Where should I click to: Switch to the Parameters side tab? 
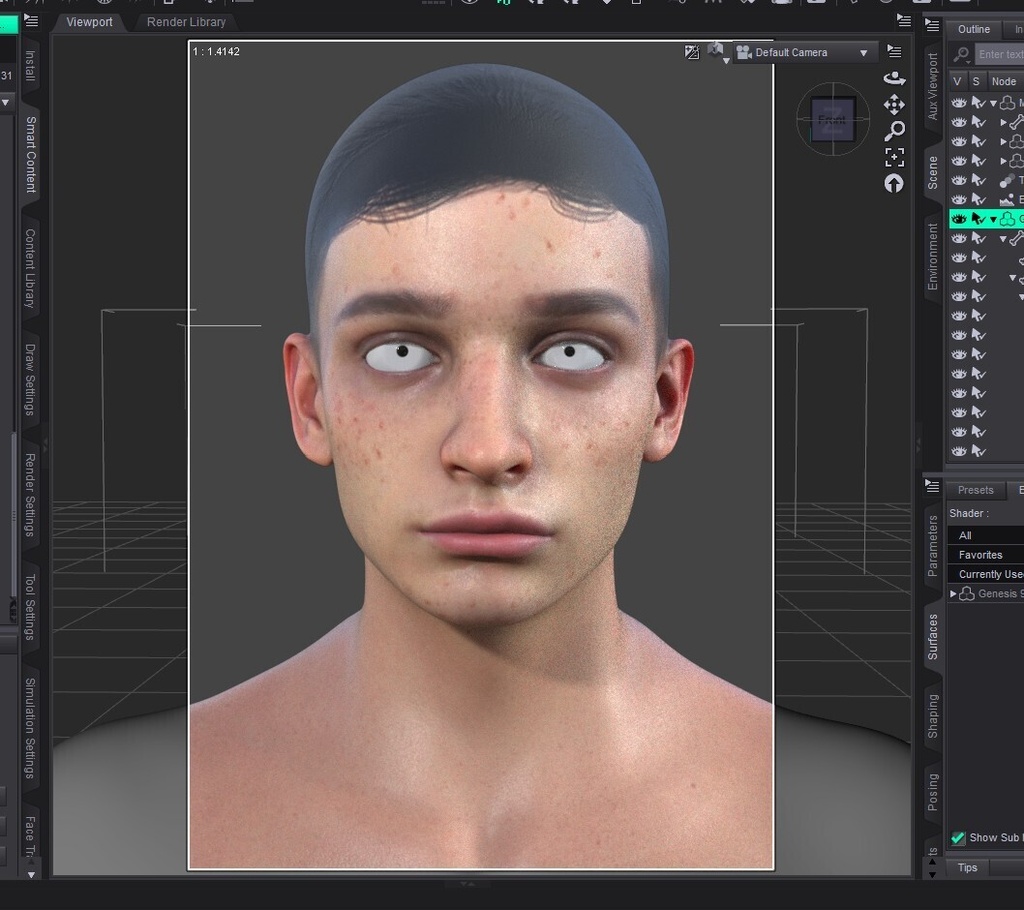(x=933, y=546)
